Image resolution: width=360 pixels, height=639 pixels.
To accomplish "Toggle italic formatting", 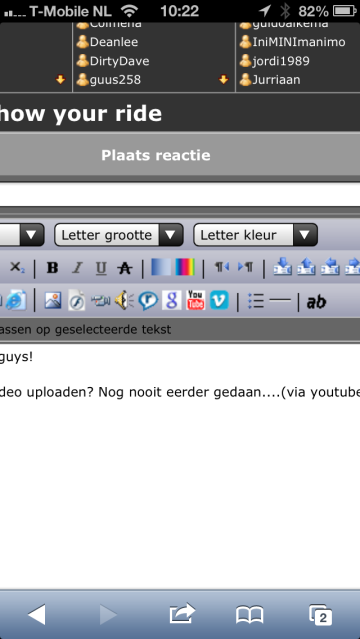I will click(77, 268).
